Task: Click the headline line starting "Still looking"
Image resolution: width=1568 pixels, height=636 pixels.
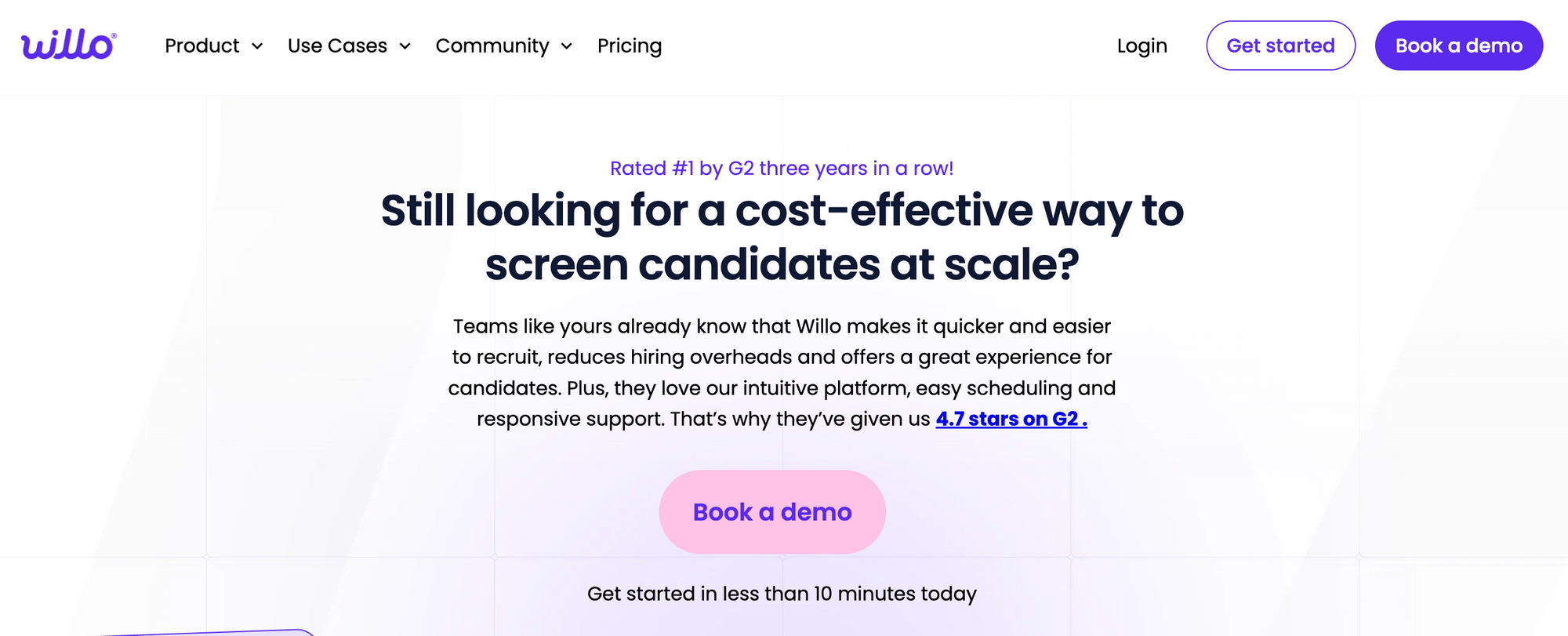Action: coord(782,211)
